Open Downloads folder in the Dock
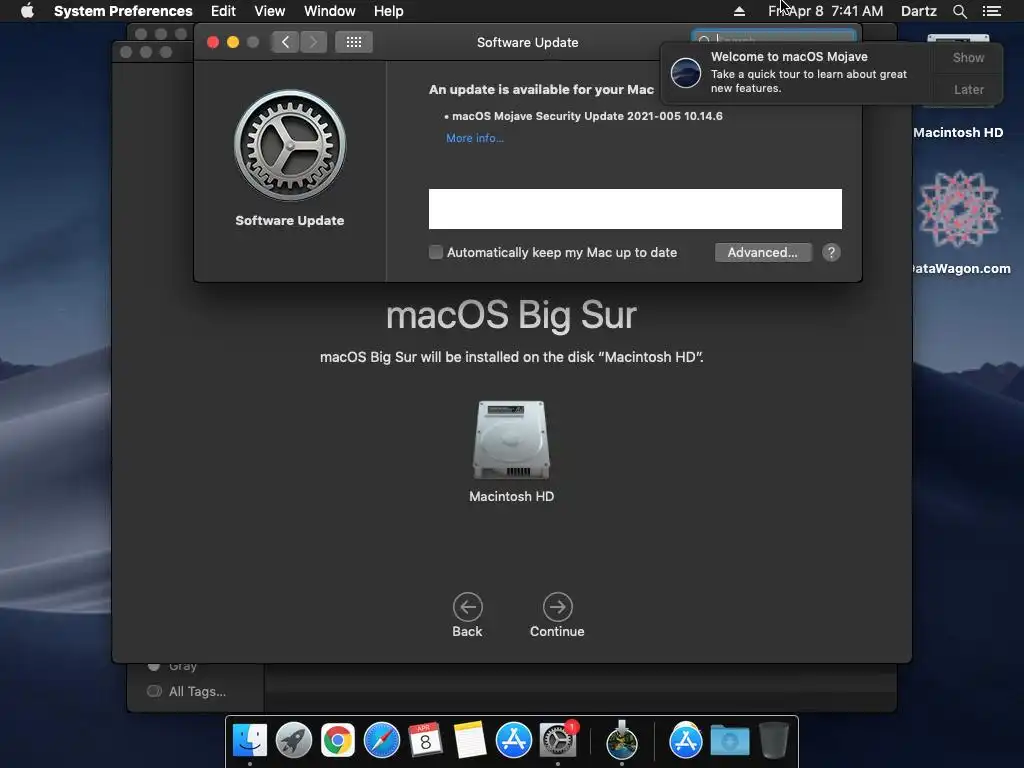The width and height of the screenshot is (1024, 768). [729, 741]
